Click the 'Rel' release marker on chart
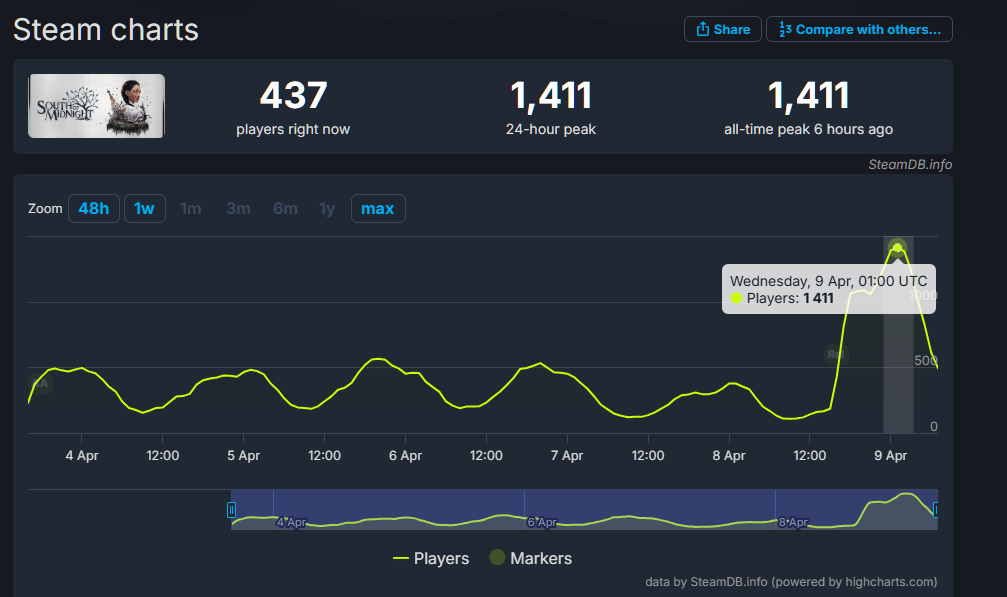Viewport: 1007px width, 597px height. click(834, 354)
